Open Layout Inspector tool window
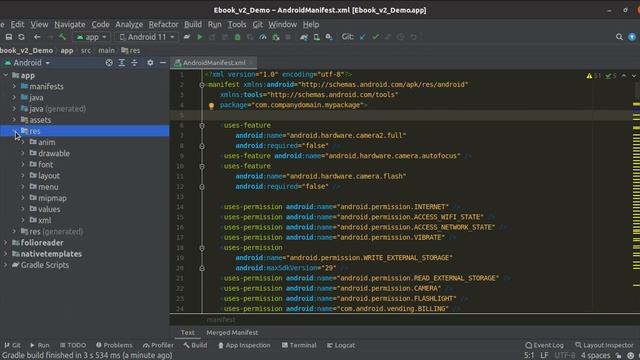 [604, 345]
